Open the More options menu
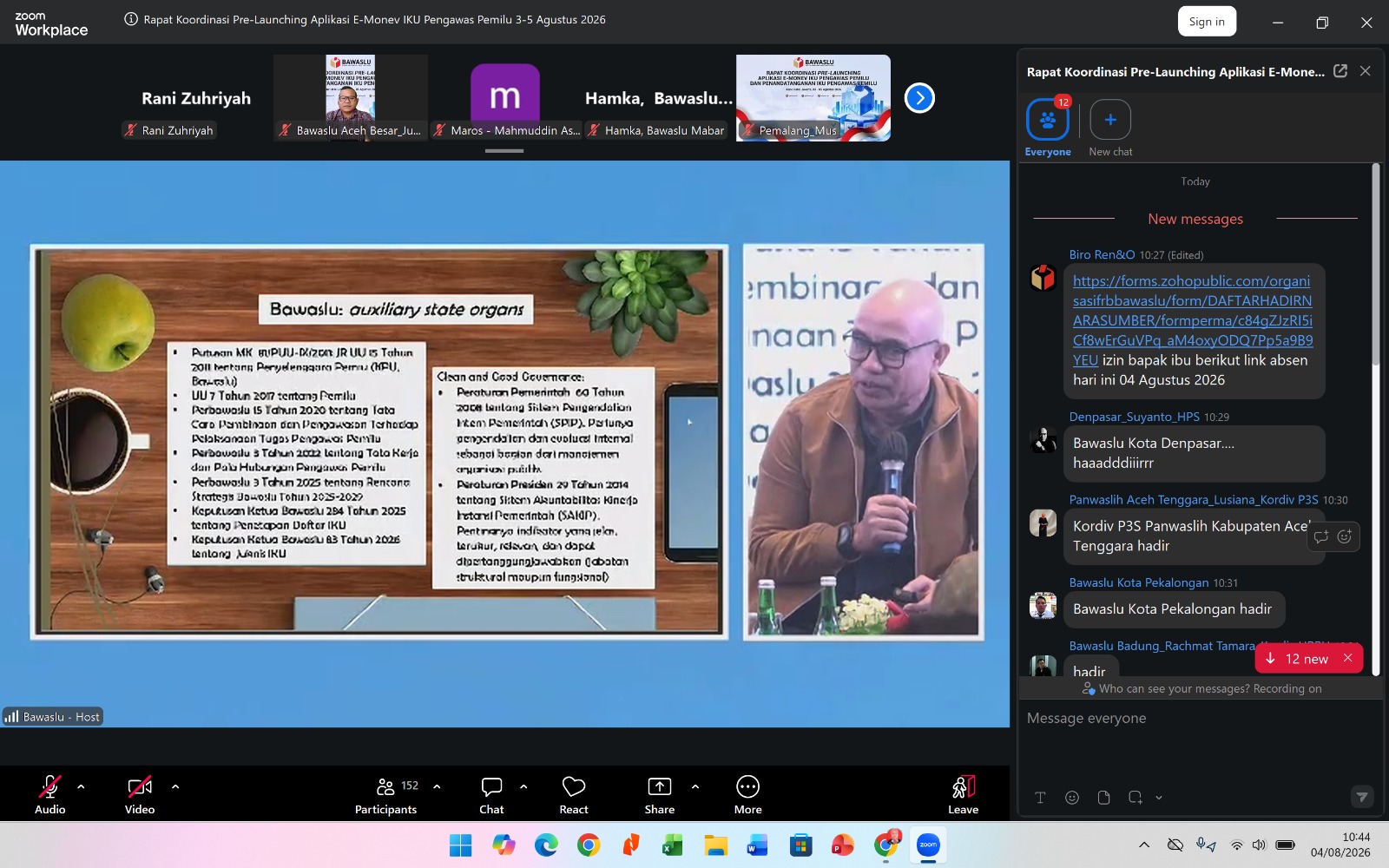The width and height of the screenshot is (1389, 868). [x=747, y=794]
